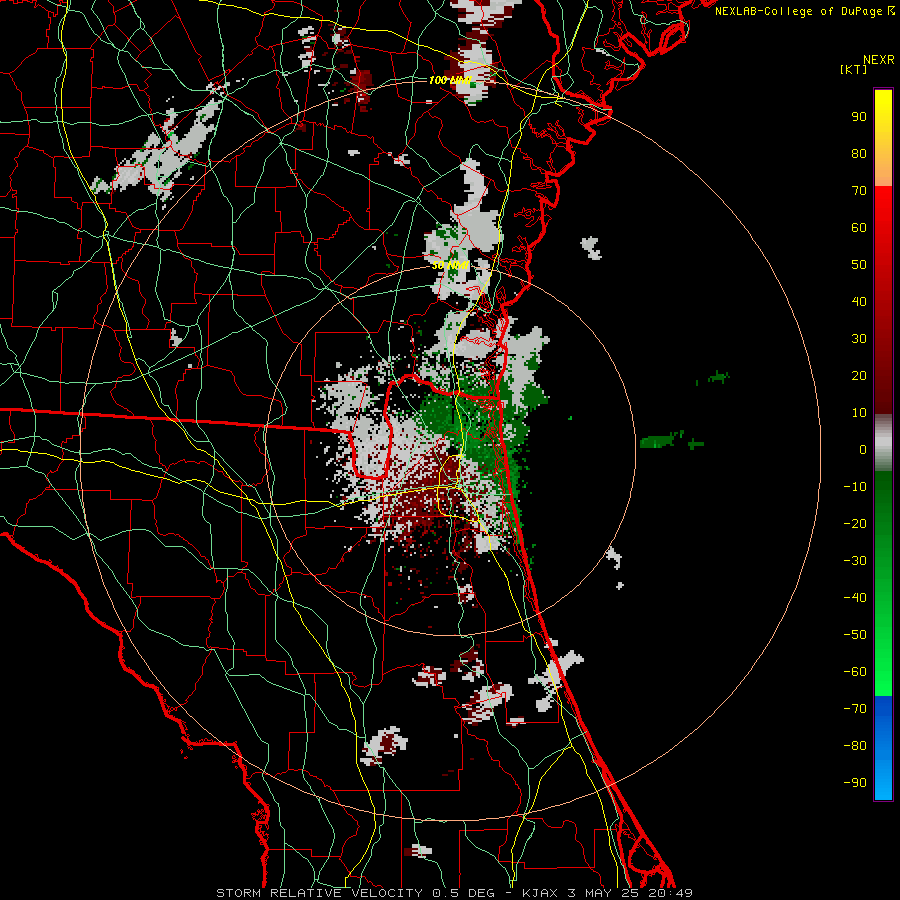Click the NEXLAB-College of DuPage title text
Image resolution: width=900 pixels, height=900 pixels.
click(x=799, y=11)
